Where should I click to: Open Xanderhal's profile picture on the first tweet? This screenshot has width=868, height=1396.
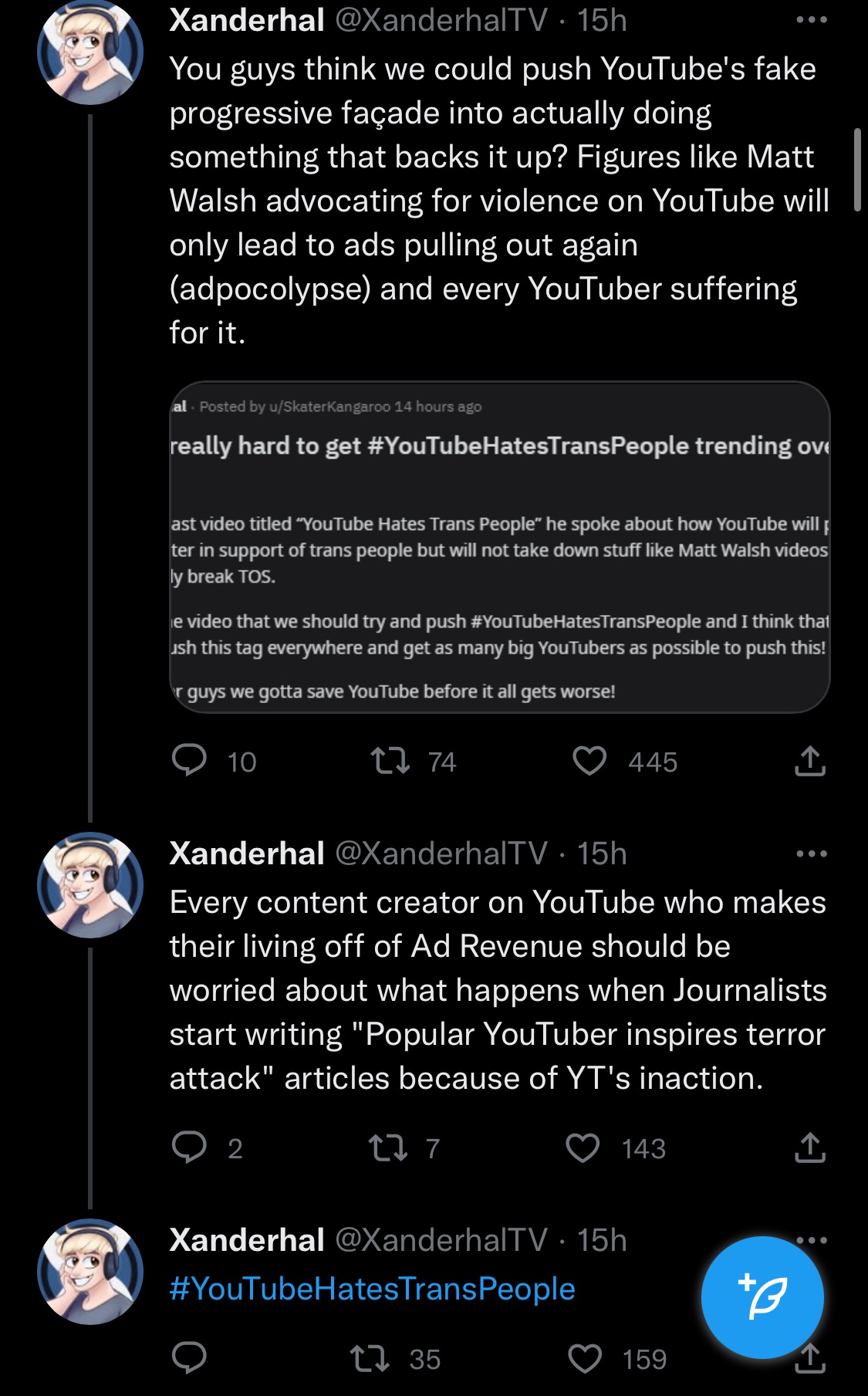pyautogui.click(x=90, y=52)
